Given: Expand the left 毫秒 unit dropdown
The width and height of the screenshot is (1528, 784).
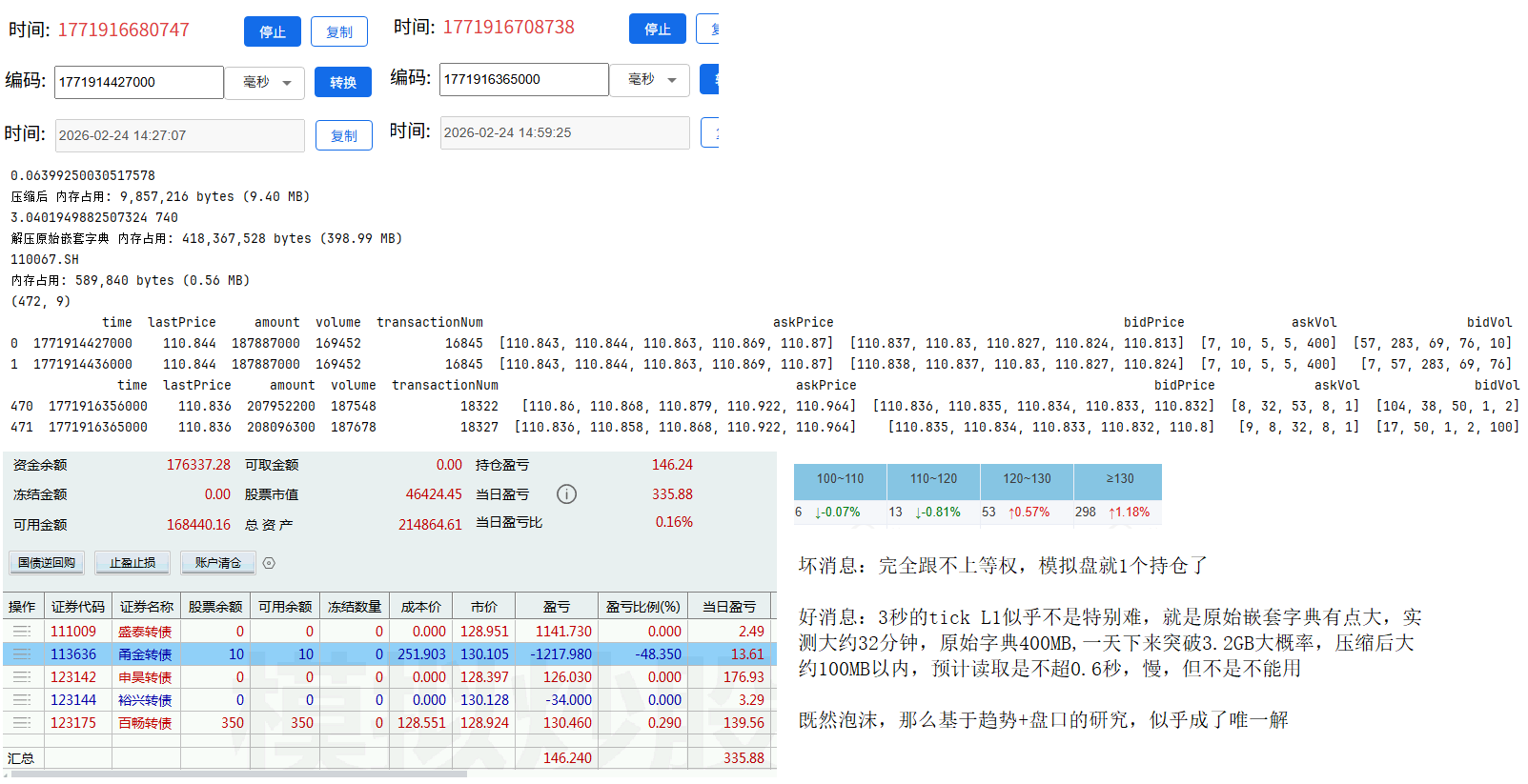Looking at the screenshot, I should 265,83.
